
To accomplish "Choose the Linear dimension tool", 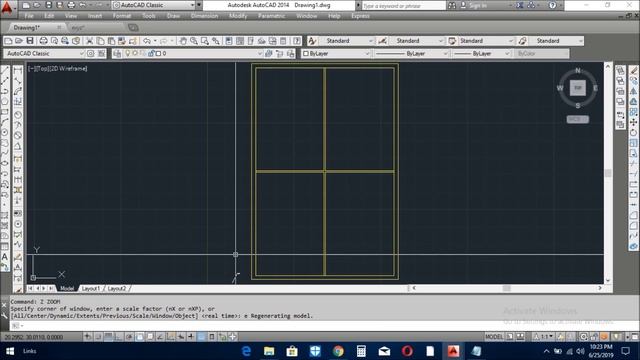I will [18, 71].
